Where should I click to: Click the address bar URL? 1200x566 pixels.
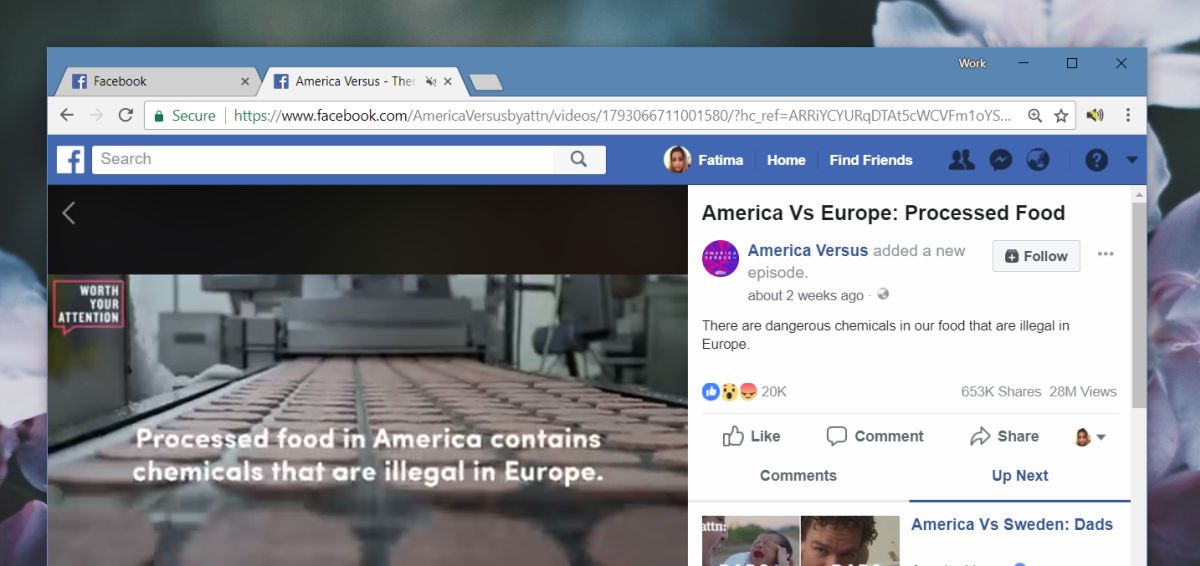[x=622, y=116]
